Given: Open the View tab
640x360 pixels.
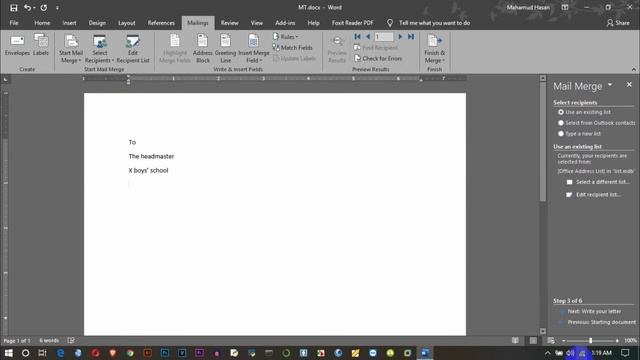Looking at the screenshot, I should [257, 23].
